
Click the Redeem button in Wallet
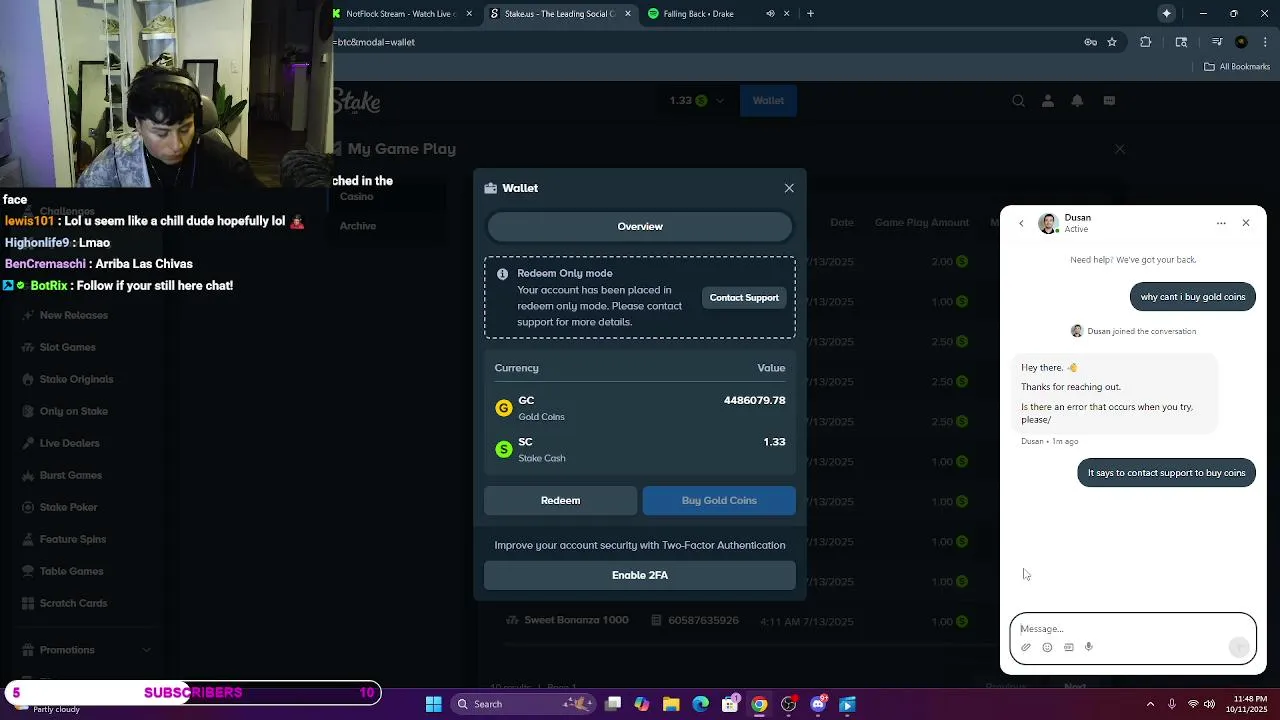point(560,500)
